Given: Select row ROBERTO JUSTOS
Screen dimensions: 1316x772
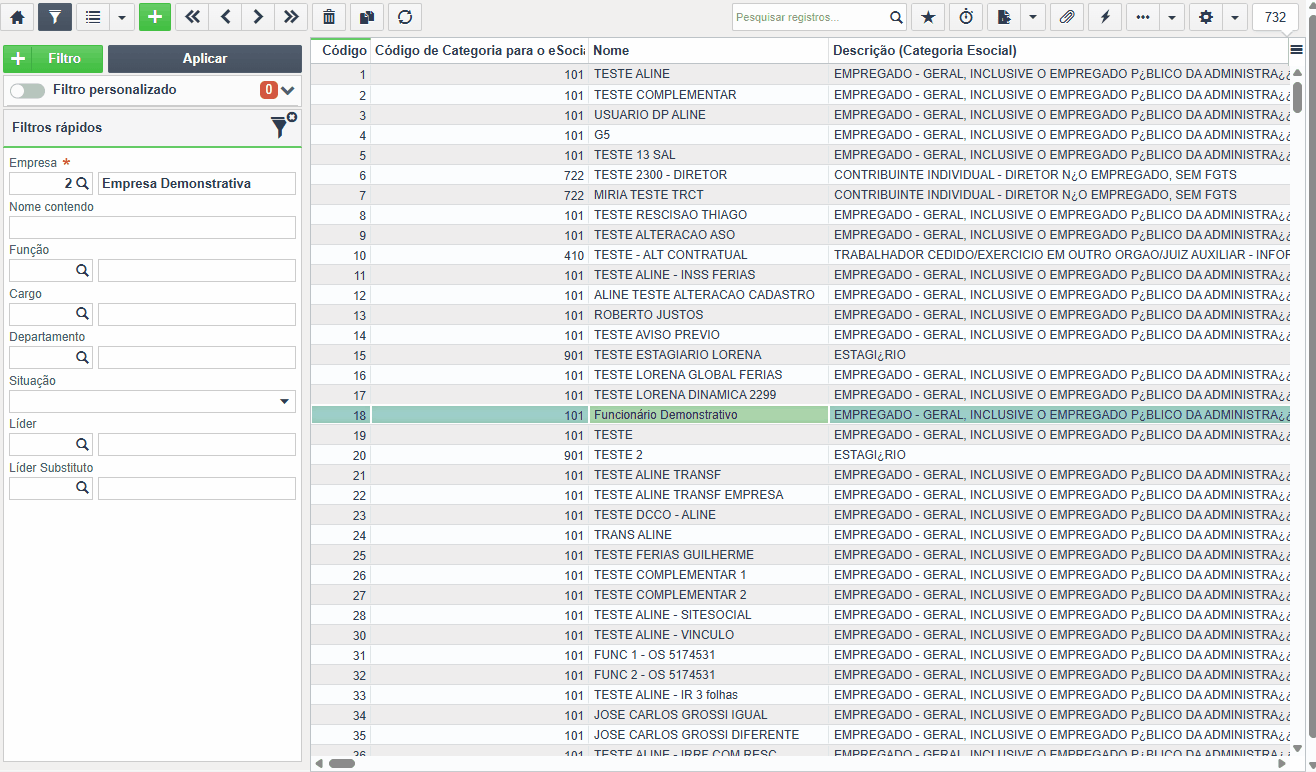Looking at the screenshot, I should point(800,315).
